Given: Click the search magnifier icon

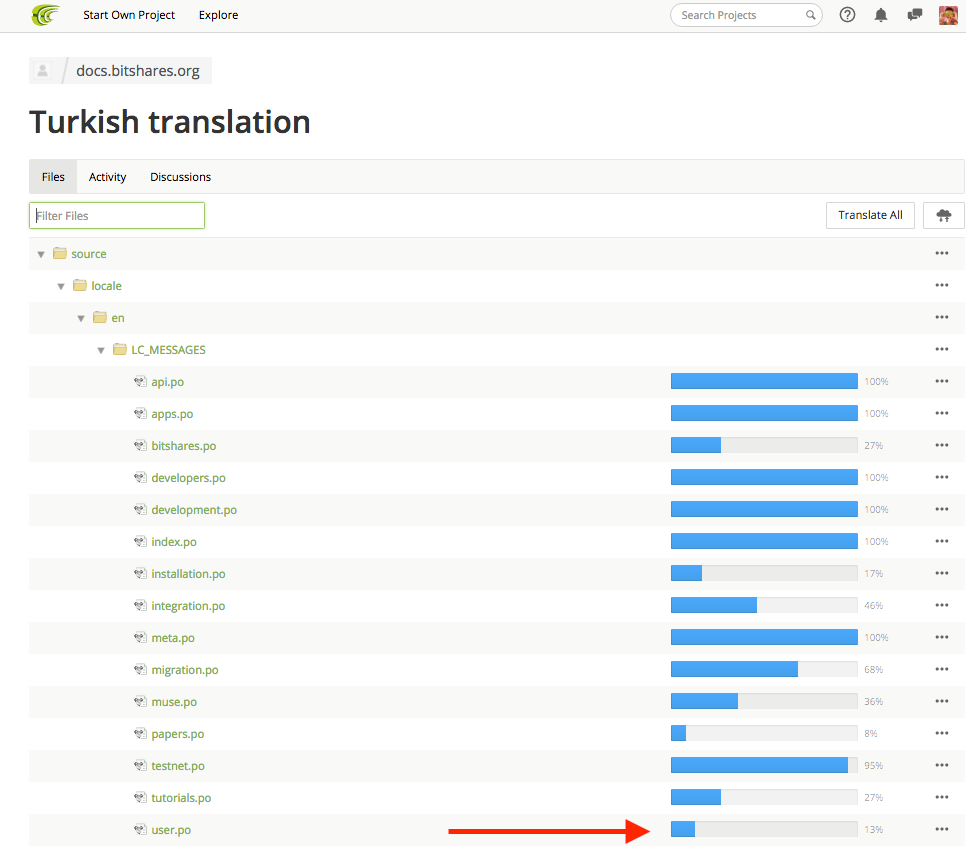Looking at the screenshot, I should (811, 15).
